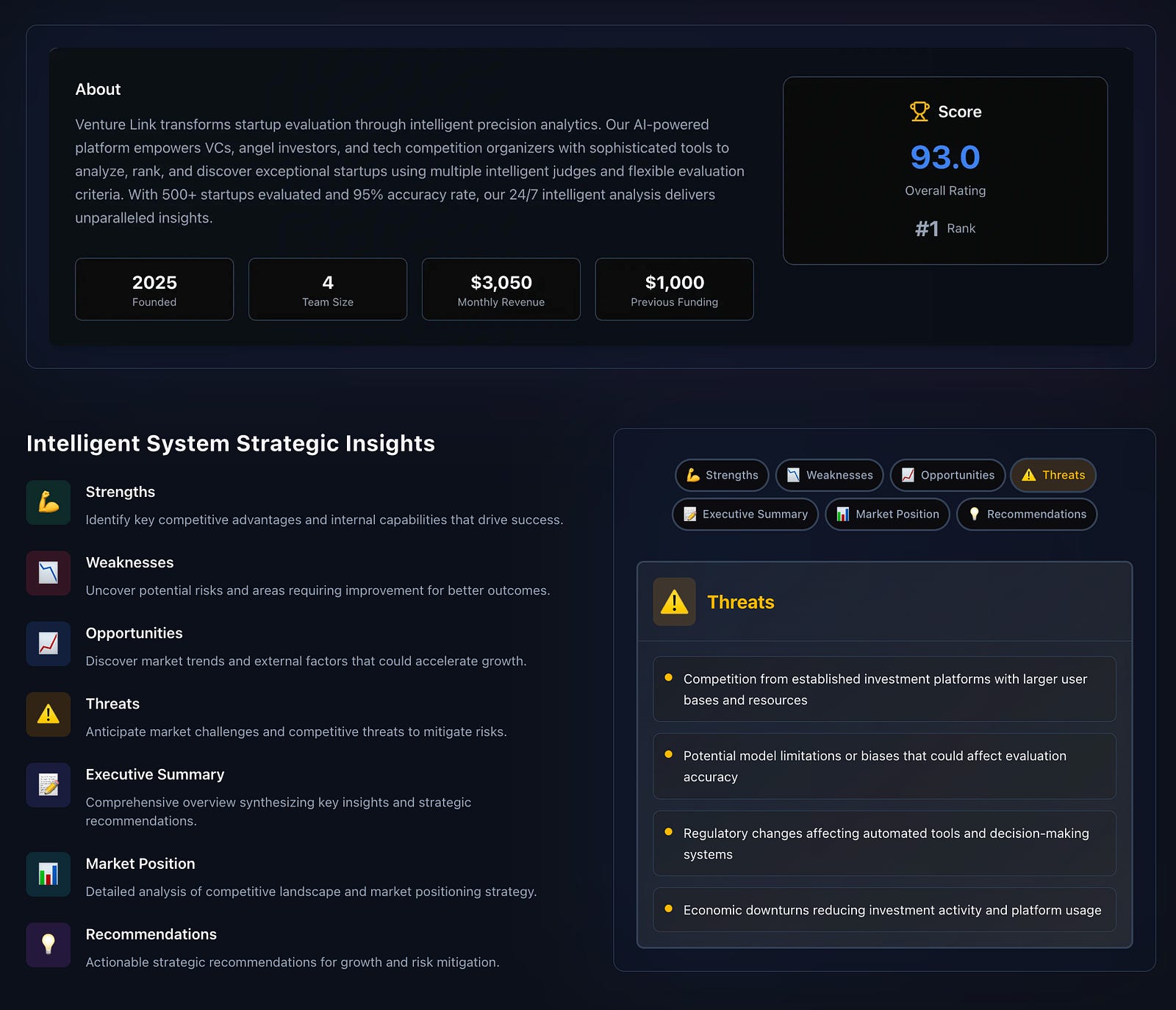This screenshot has height=1010, width=1176.
Task: Select the highlighted Threats tab
Action: click(x=1053, y=475)
